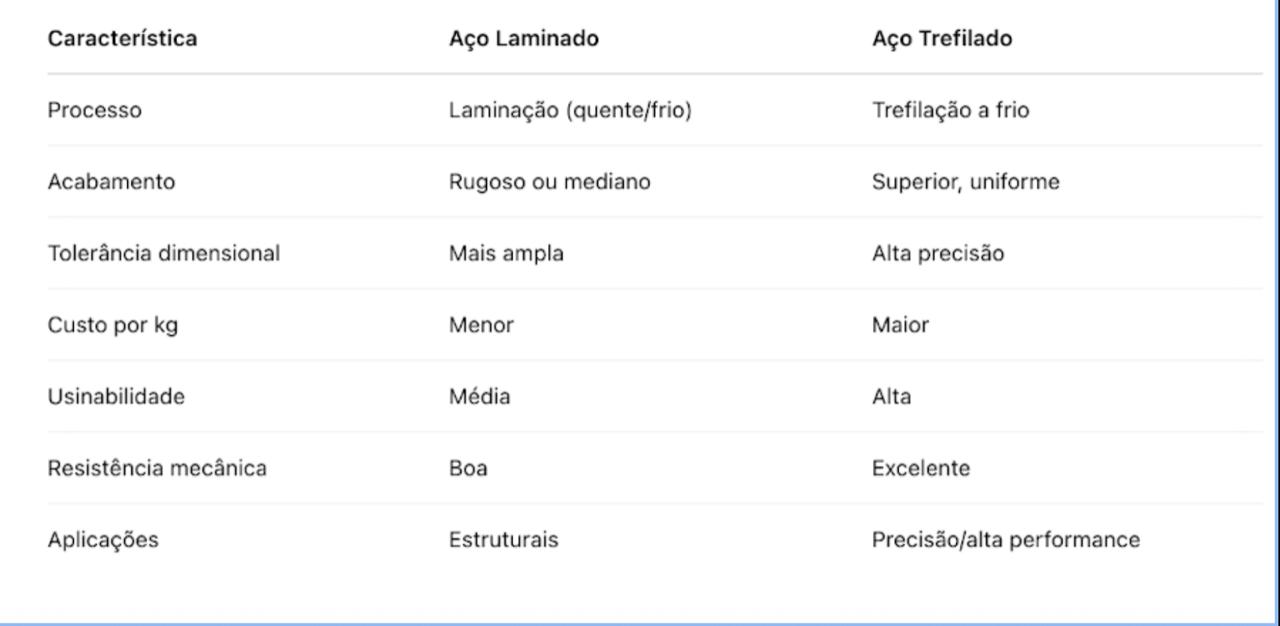Screen dimensions: 1280x626
Task: Select the Tolerância dimensional row label
Action: [164, 254]
